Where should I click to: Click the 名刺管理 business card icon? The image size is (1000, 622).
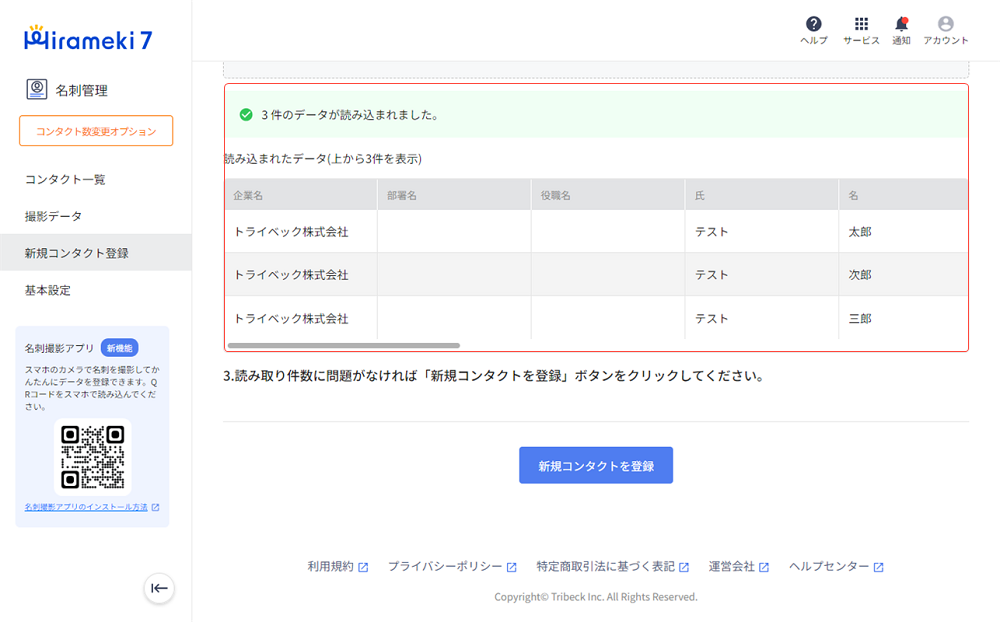pos(36,89)
